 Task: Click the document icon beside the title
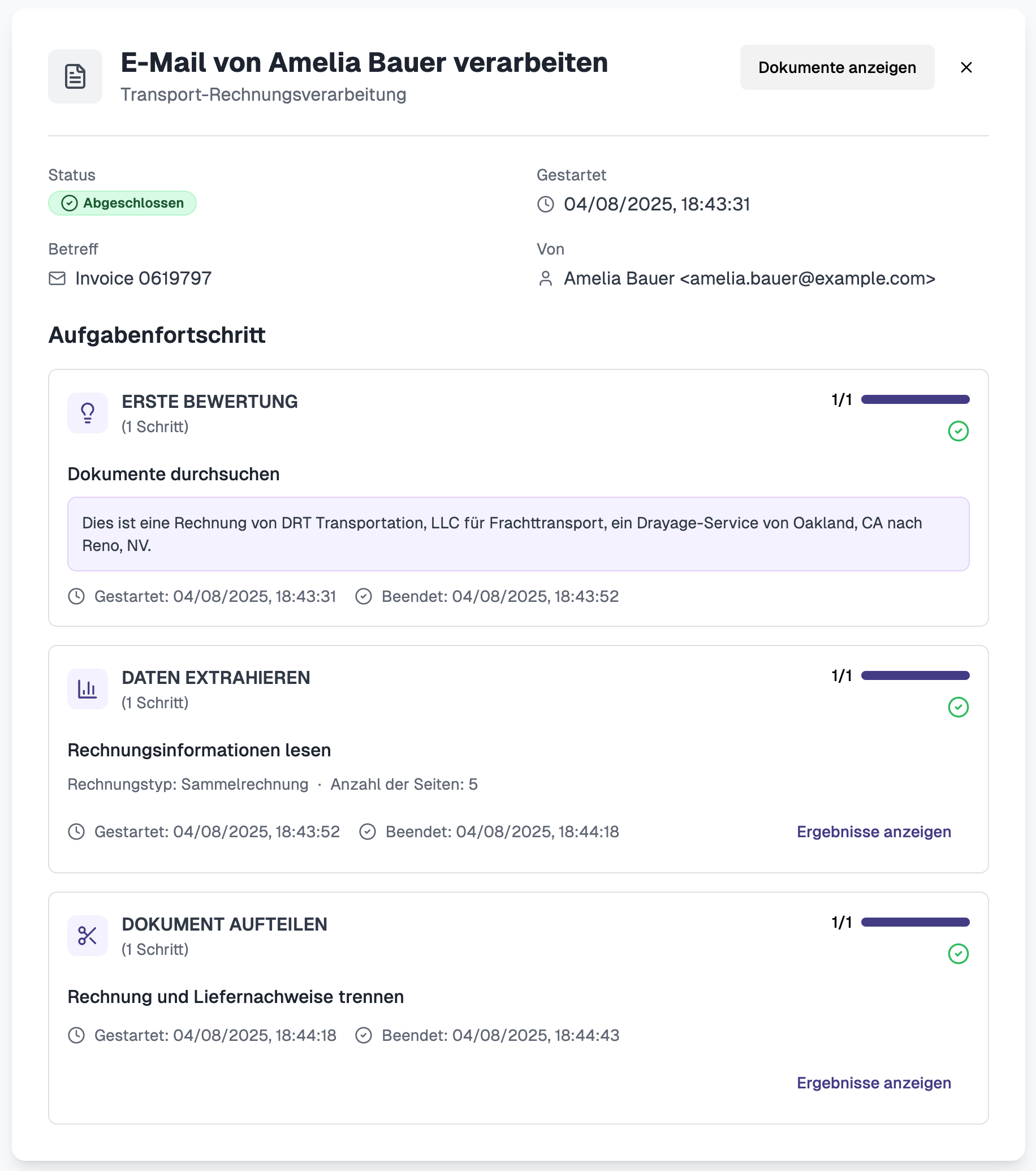click(75, 76)
